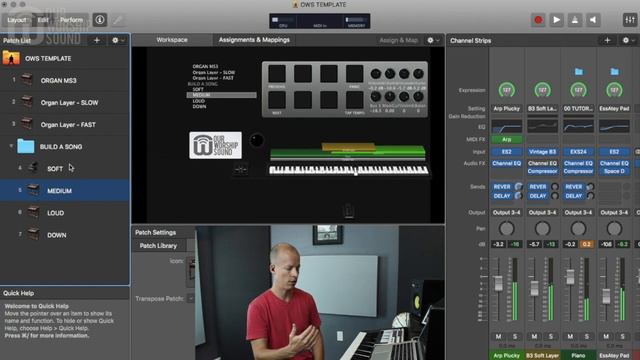Image resolution: width=640 pixels, height=360 pixels.
Task: Toggle the master mute speaker icon
Action: (593, 20)
